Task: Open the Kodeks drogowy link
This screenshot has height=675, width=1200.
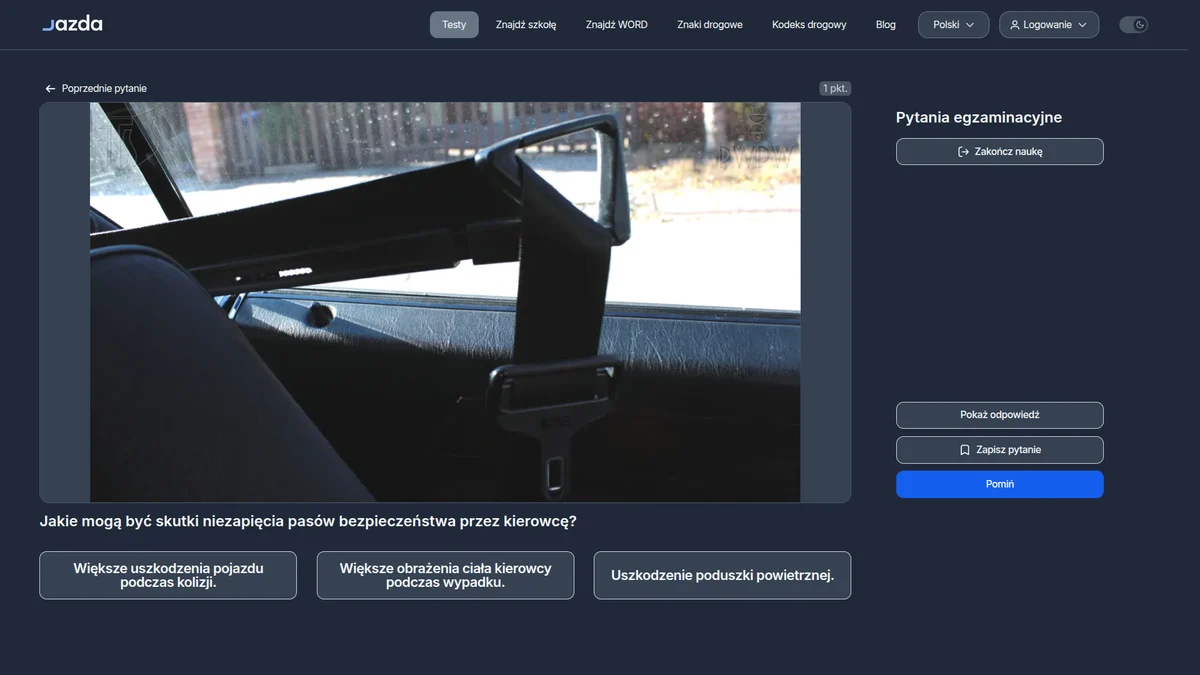Action: point(809,25)
